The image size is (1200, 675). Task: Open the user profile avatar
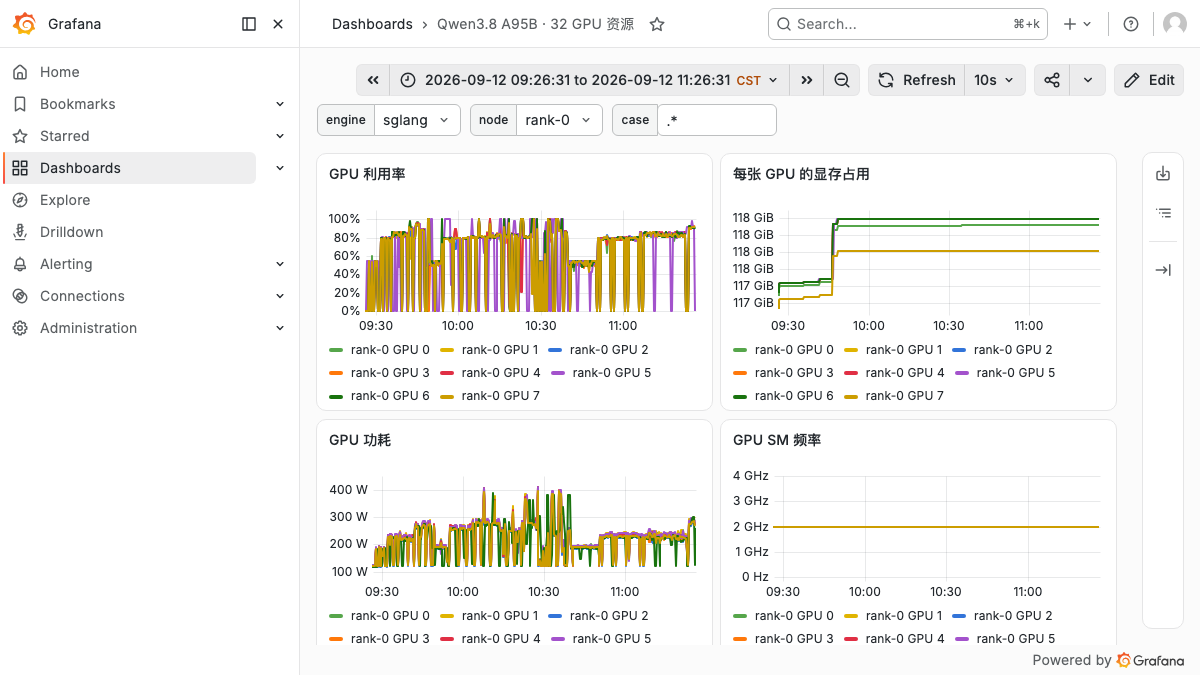coord(1175,24)
